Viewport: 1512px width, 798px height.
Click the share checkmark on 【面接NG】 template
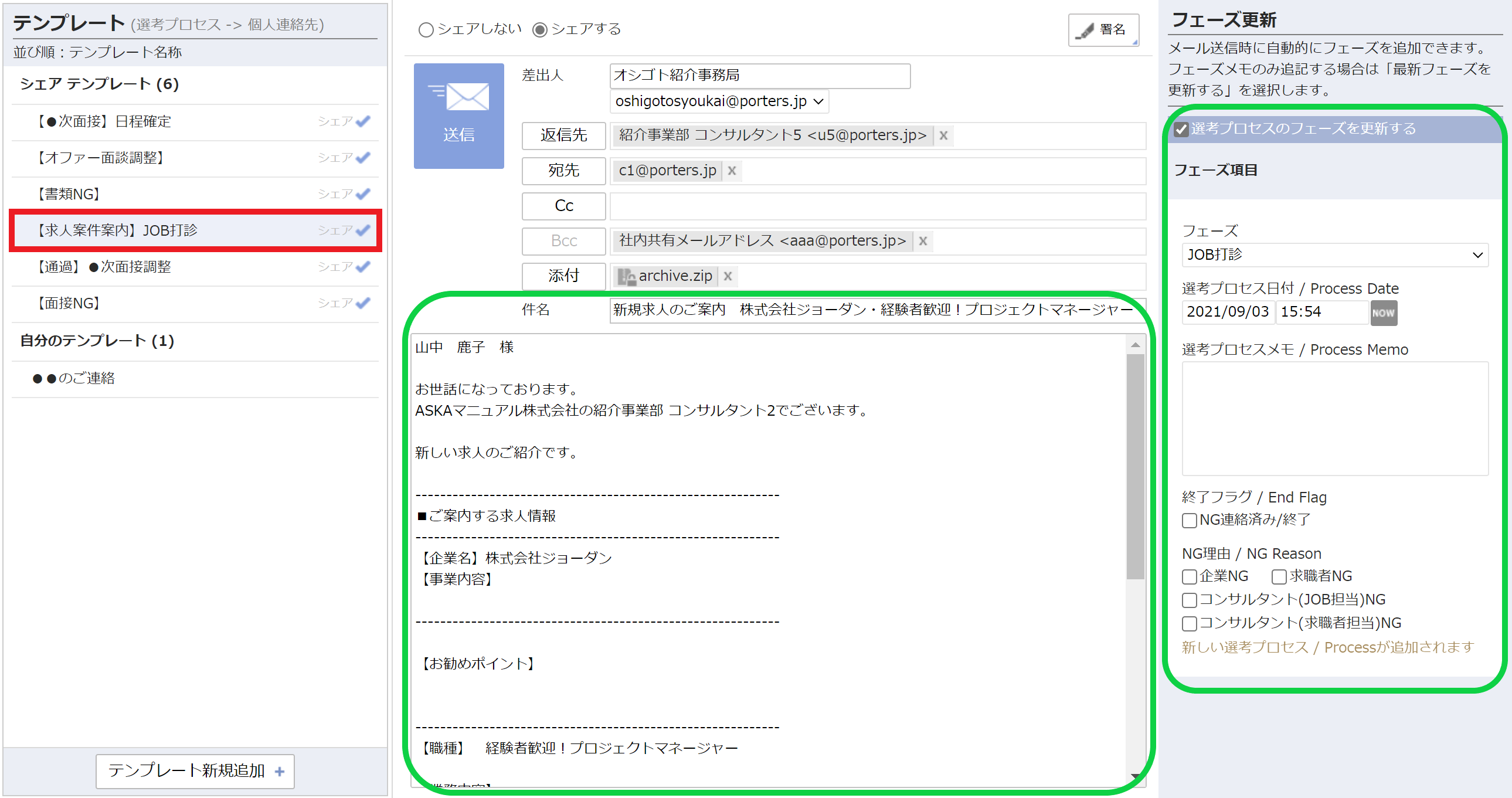pos(363,303)
